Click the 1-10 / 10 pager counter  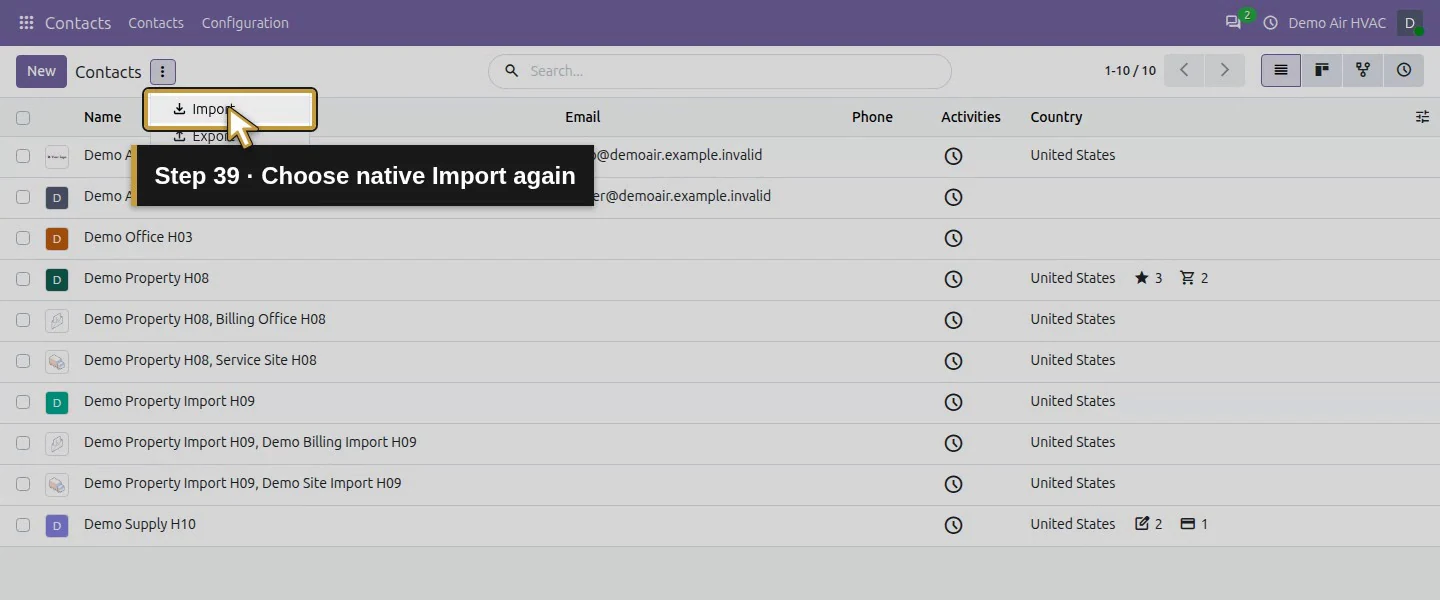(x=1130, y=71)
